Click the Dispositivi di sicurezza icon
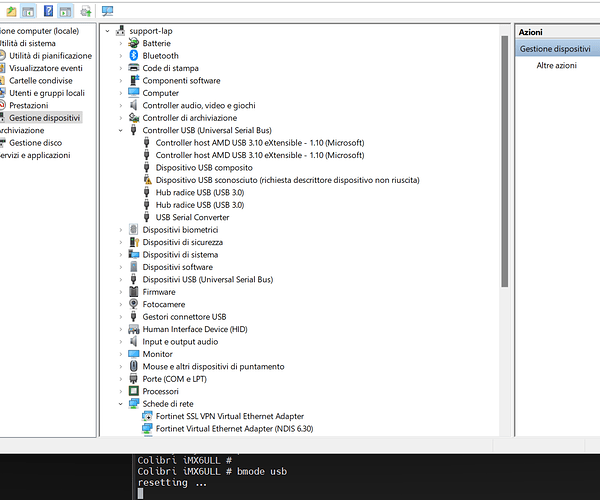 (x=134, y=242)
